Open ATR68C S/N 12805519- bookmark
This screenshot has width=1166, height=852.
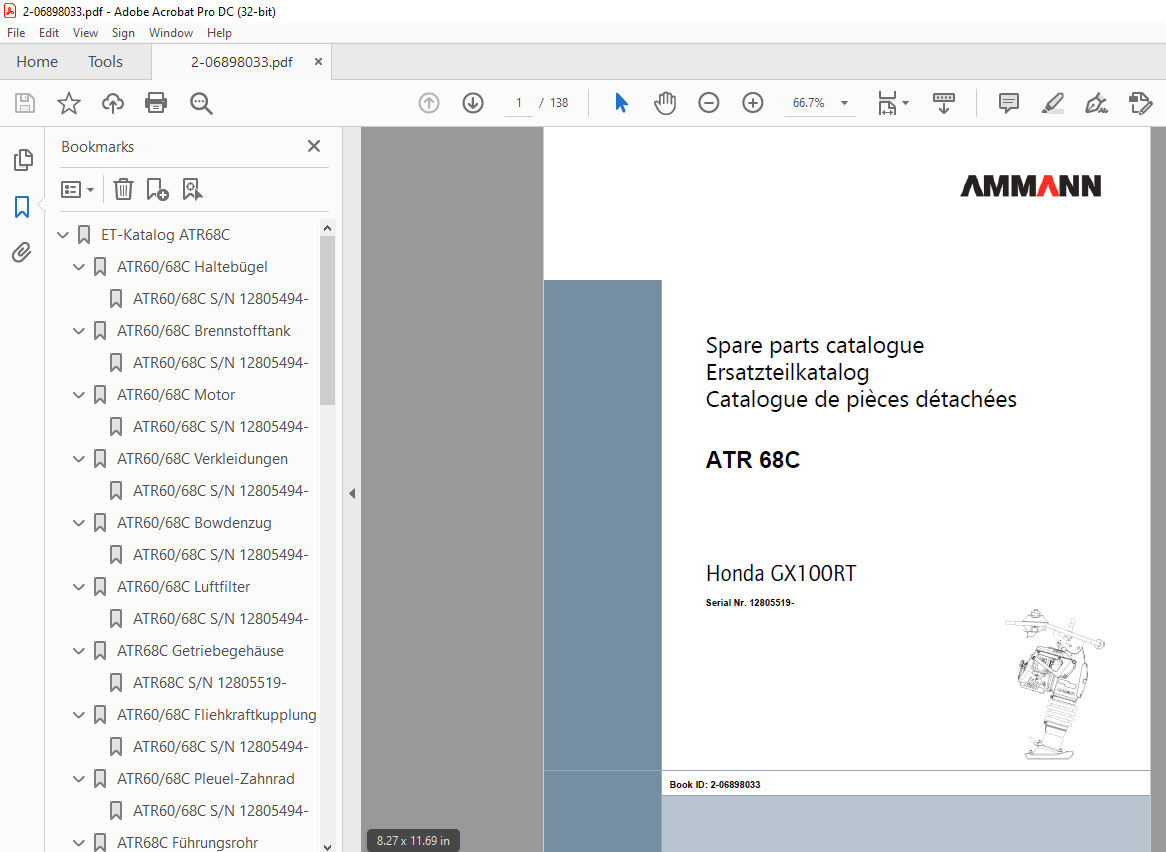(x=209, y=682)
